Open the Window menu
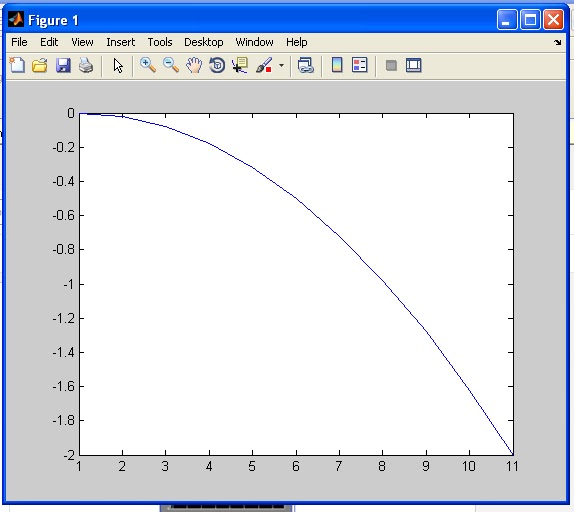This screenshot has width=574, height=512. coord(254,42)
